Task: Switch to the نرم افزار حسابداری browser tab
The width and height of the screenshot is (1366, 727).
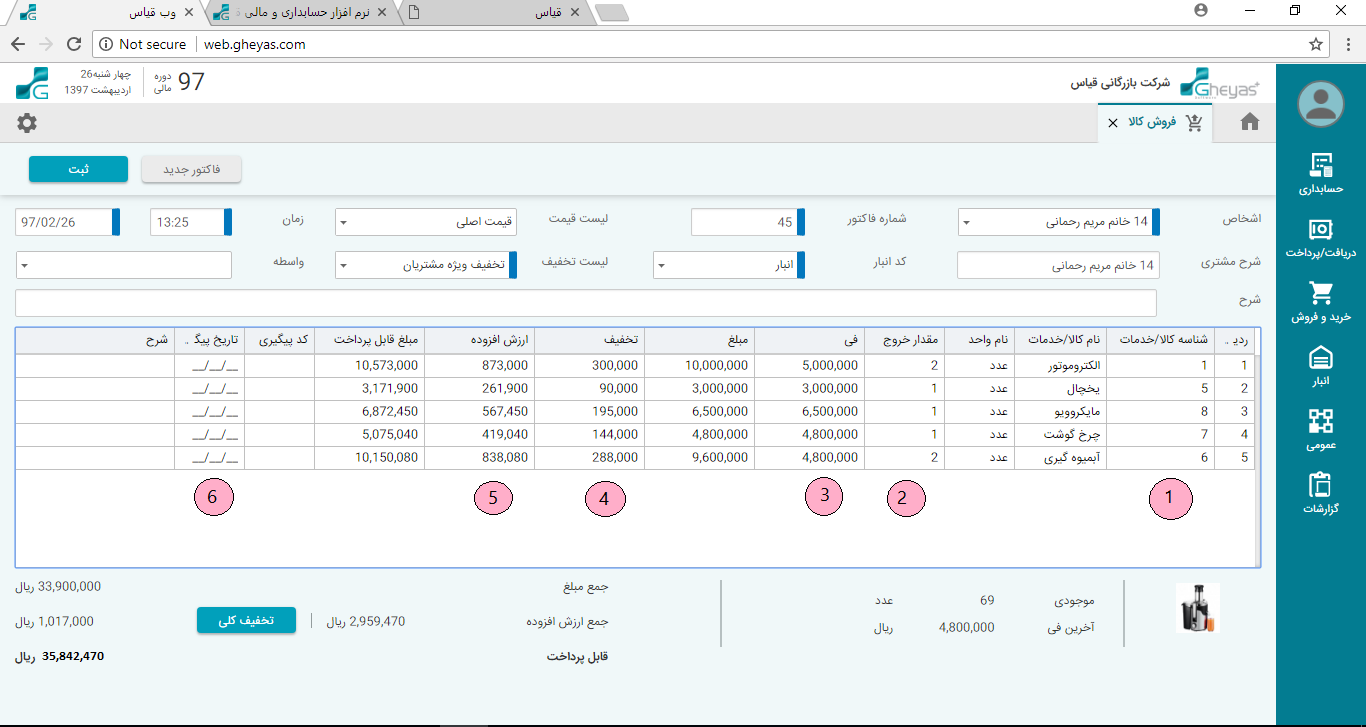Action: click(300, 14)
